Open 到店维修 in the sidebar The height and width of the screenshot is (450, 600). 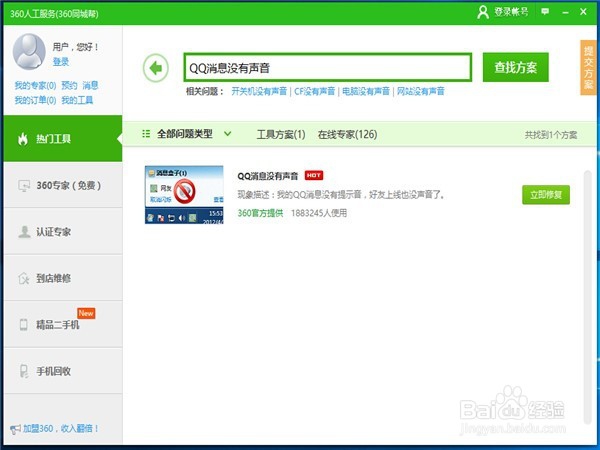point(63,278)
